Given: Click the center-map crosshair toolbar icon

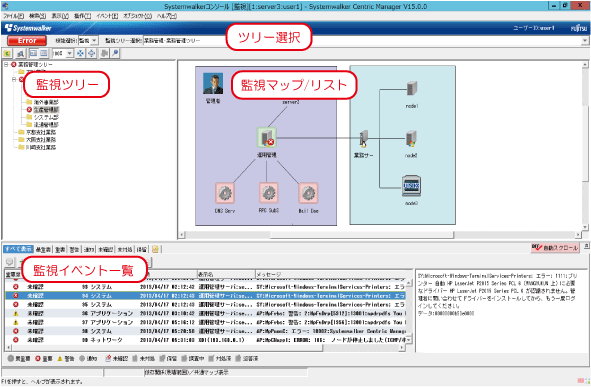Looking at the screenshot, I should tap(91, 54).
